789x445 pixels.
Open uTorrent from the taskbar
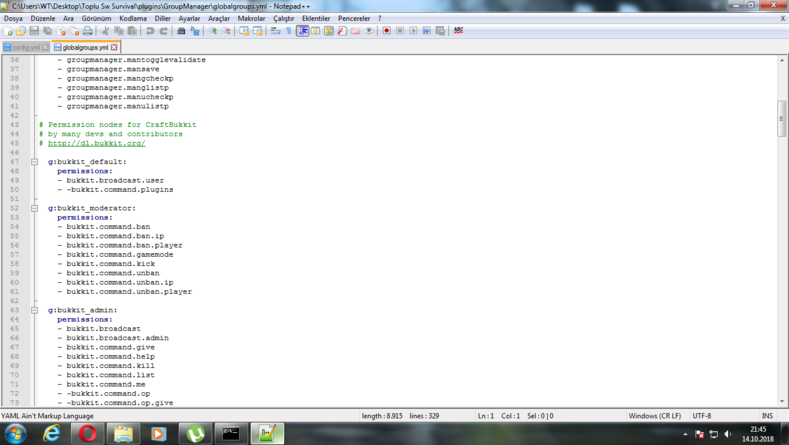click(x=195, y=433)
